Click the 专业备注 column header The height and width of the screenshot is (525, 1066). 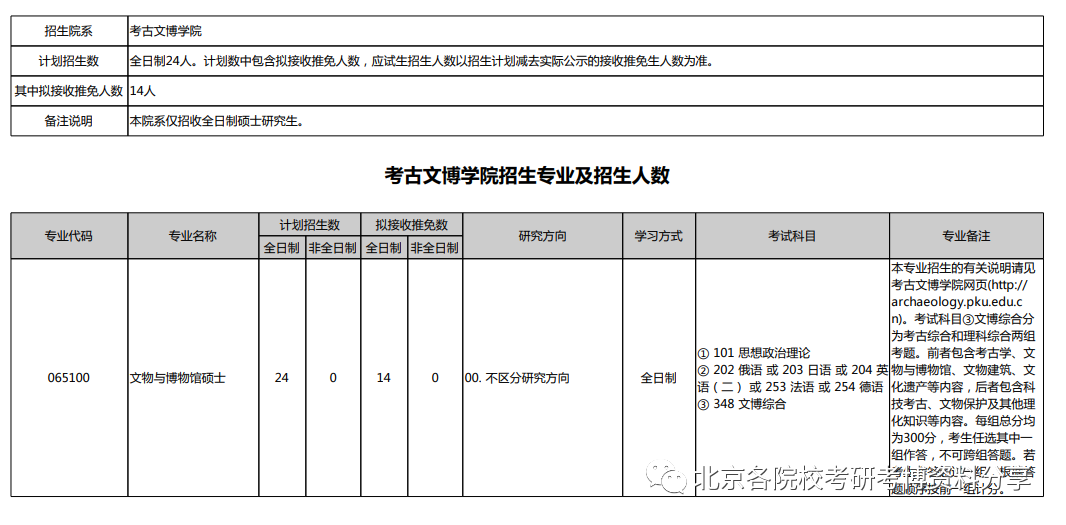[x=966, y=236]
